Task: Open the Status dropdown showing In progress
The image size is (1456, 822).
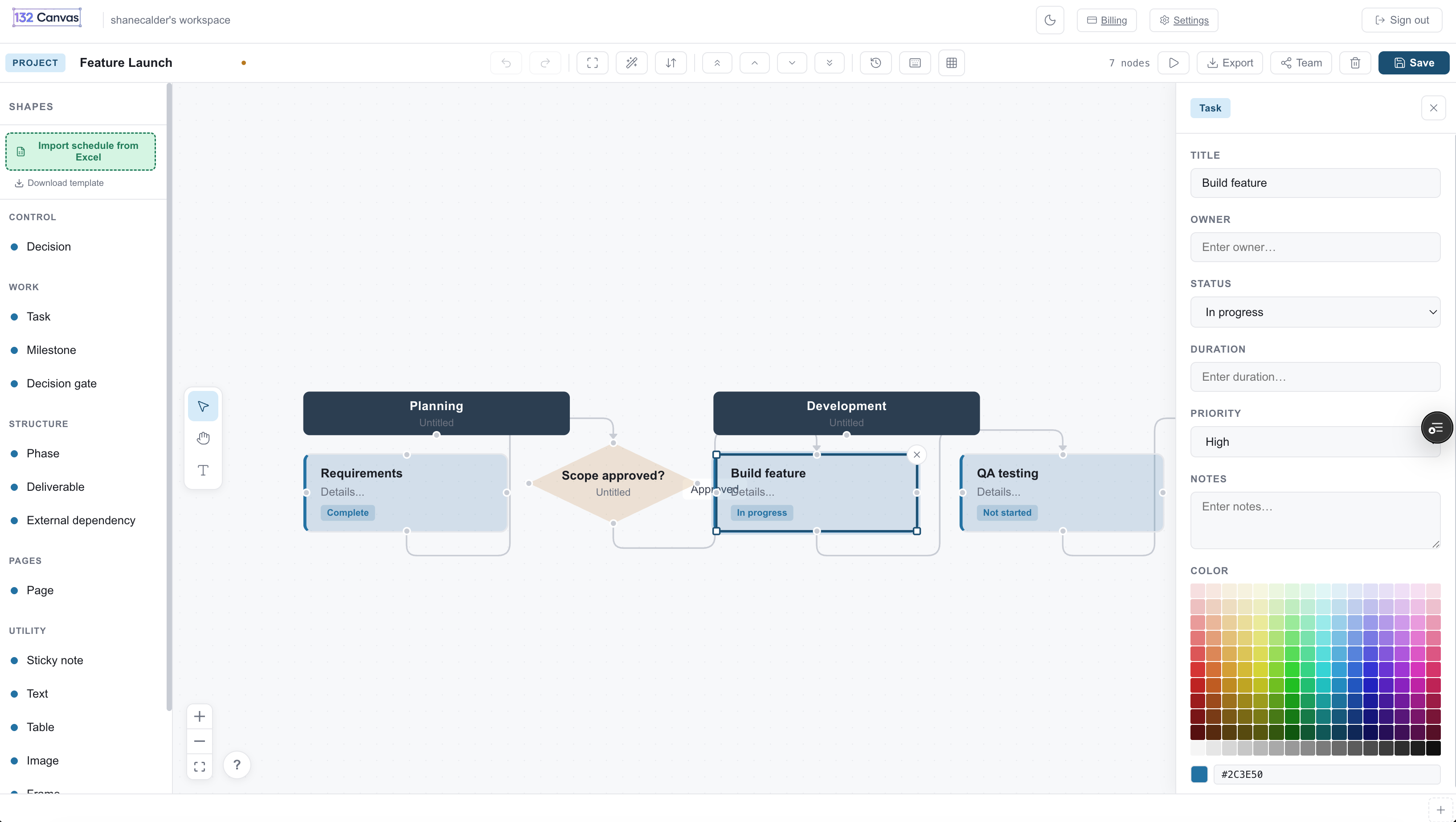Action: [1315, 312]
